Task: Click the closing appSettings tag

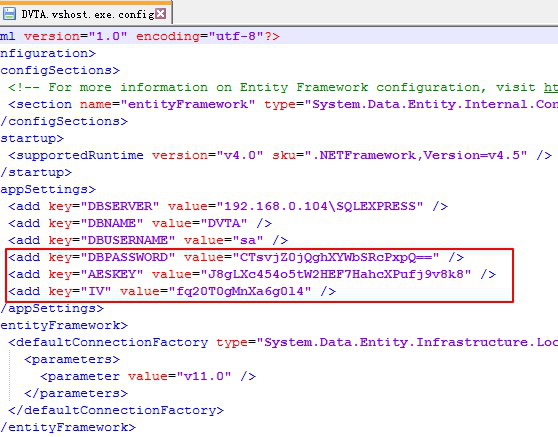Action: (52, 308)
